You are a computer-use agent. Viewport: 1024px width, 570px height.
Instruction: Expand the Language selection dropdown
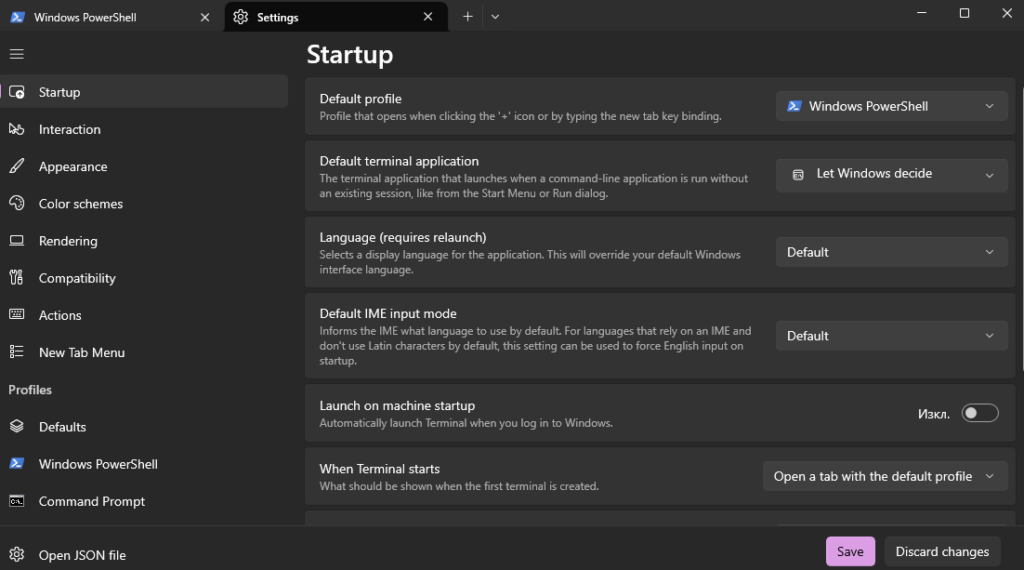pos(891,252)
